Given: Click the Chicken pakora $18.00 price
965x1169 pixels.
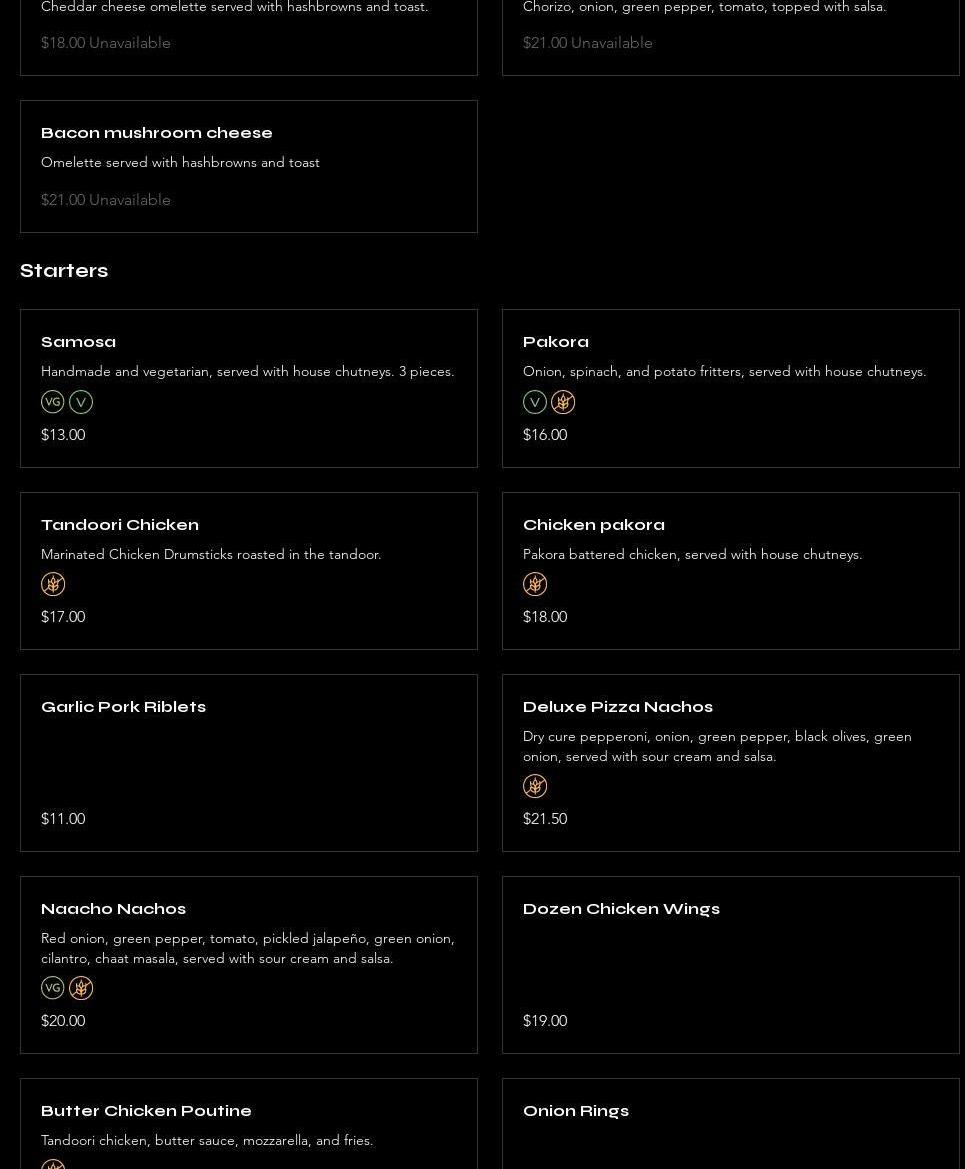Looking at the screenshot, I should pyautogui.click(x=545, y=617).
